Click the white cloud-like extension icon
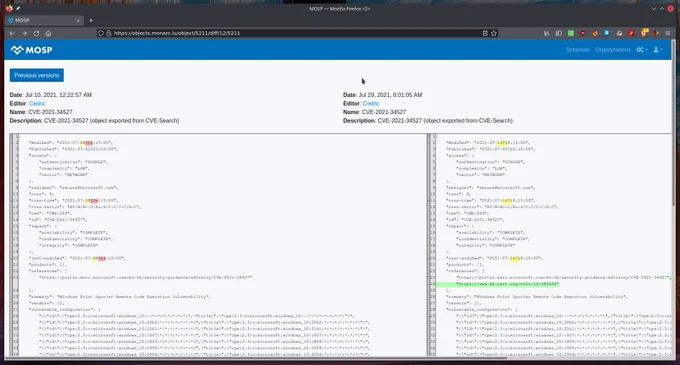 pos(619,33)
